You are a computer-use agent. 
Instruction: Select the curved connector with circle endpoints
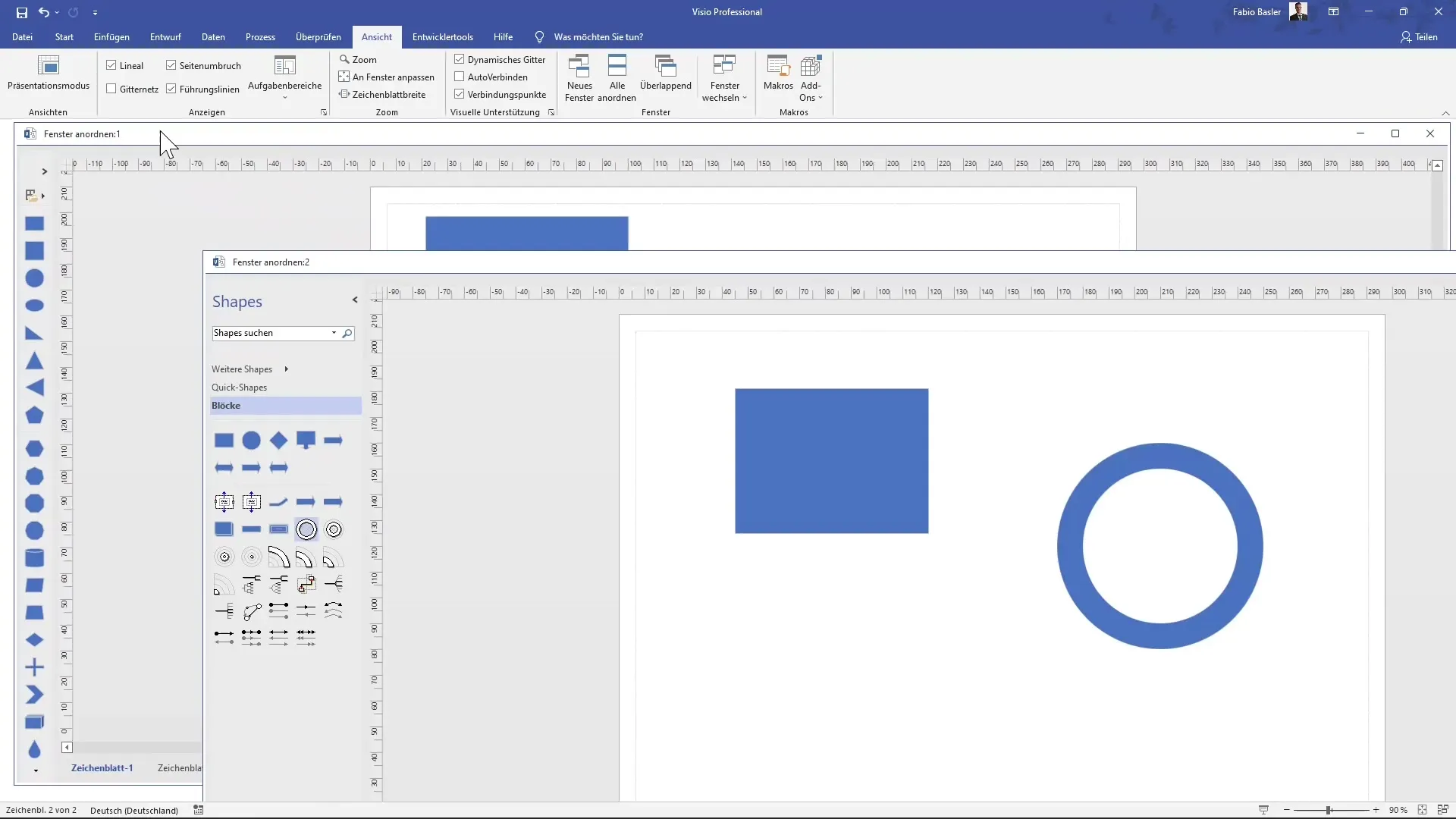pos(252,611)
